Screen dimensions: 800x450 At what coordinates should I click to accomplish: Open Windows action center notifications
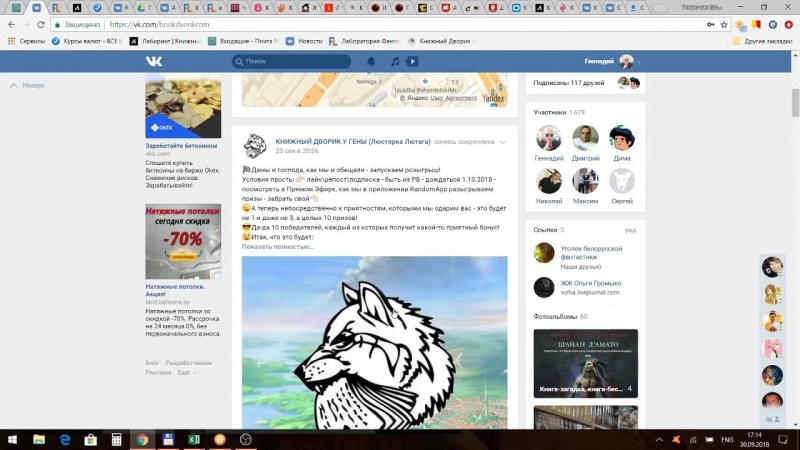pyautogui.click(x=783, y=440)
